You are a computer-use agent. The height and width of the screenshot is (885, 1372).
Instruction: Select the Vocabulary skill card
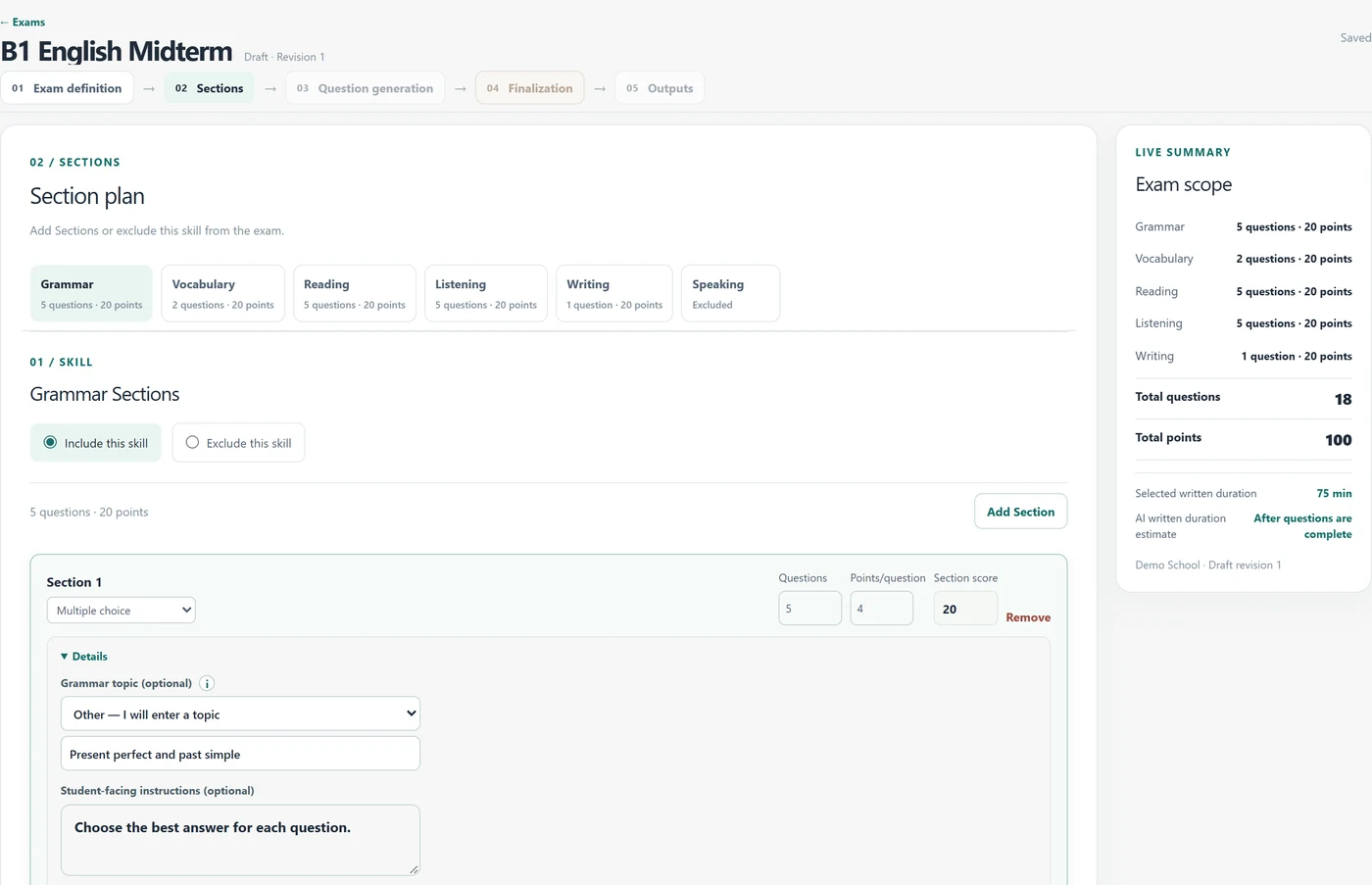pyautogui.click(x=222, y=293)
